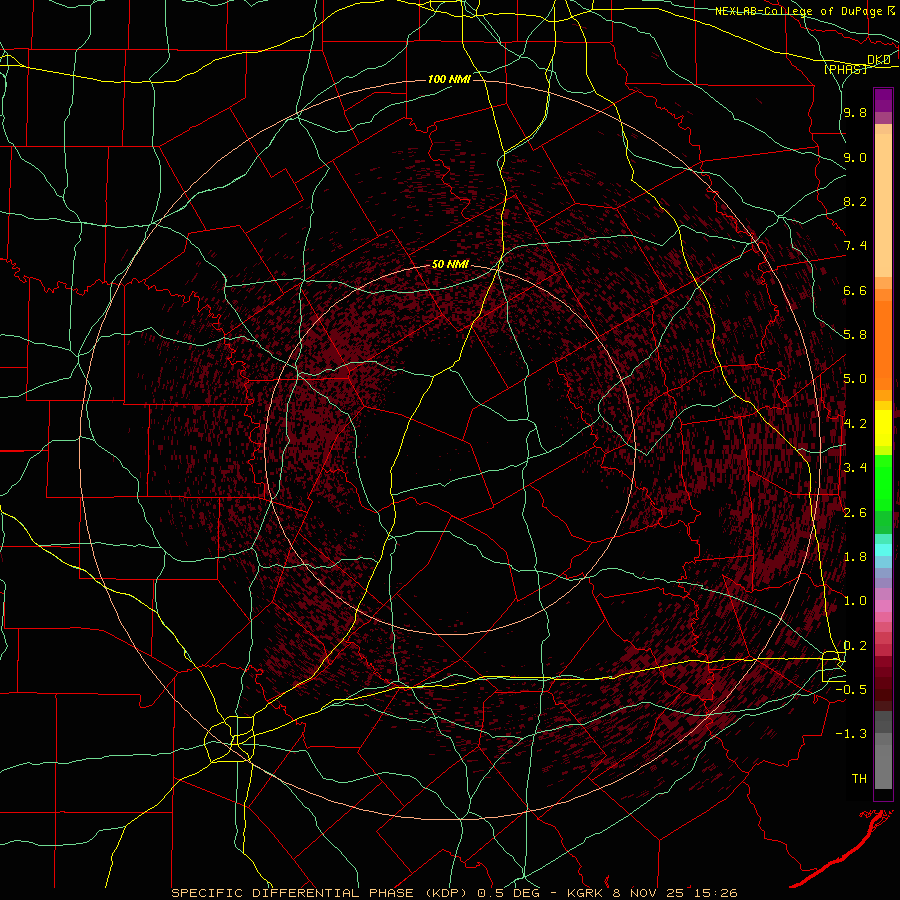Click the 8 NOV 25 date in caption

pos(647,893)
